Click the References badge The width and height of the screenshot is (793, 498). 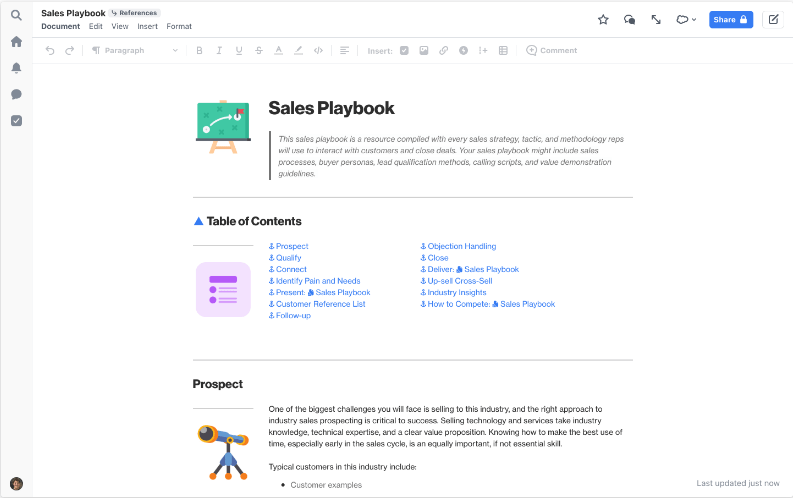click(x=135, y=13)
